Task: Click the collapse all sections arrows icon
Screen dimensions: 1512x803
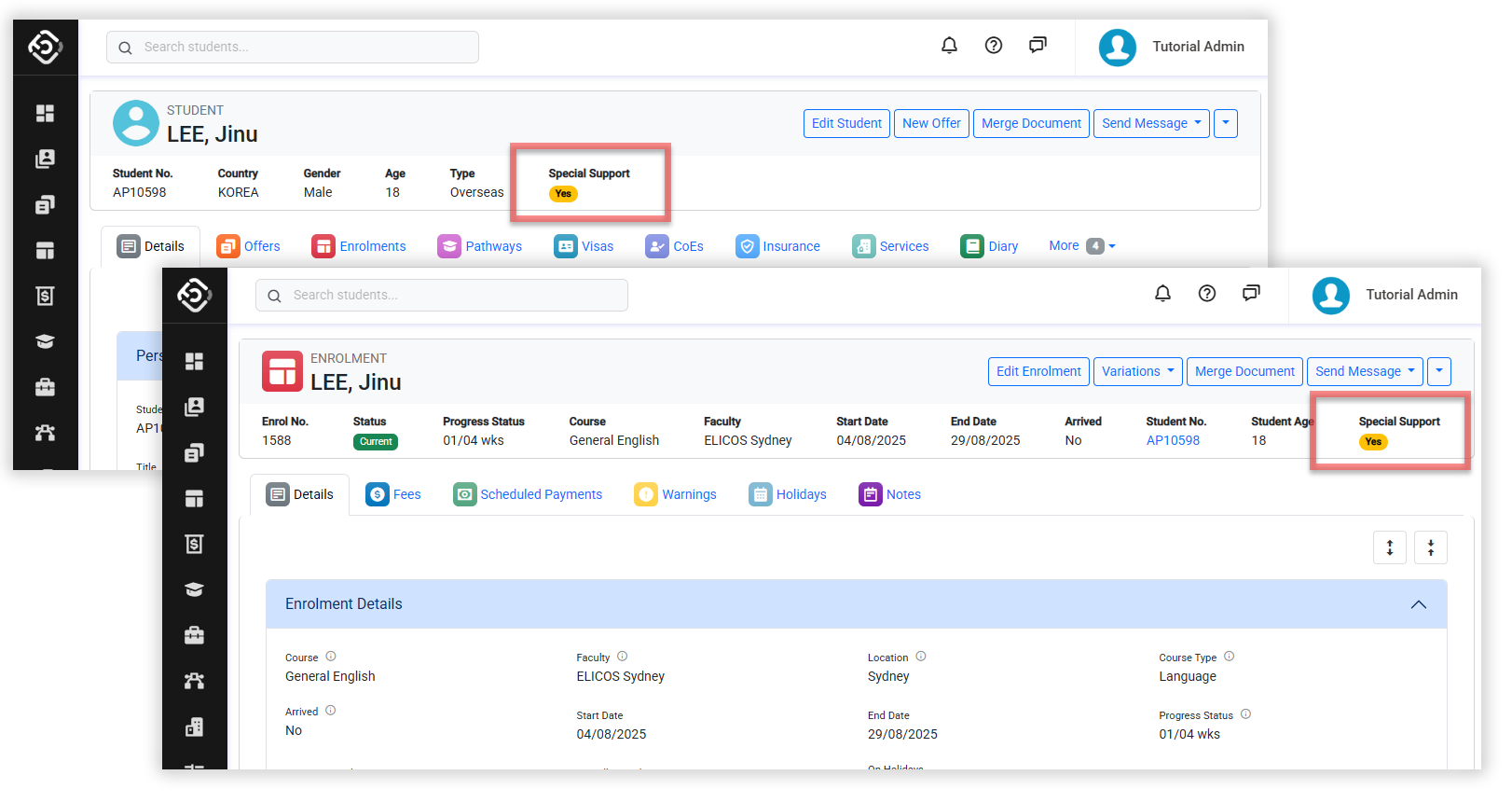Action: click(x=1430, y=547)
